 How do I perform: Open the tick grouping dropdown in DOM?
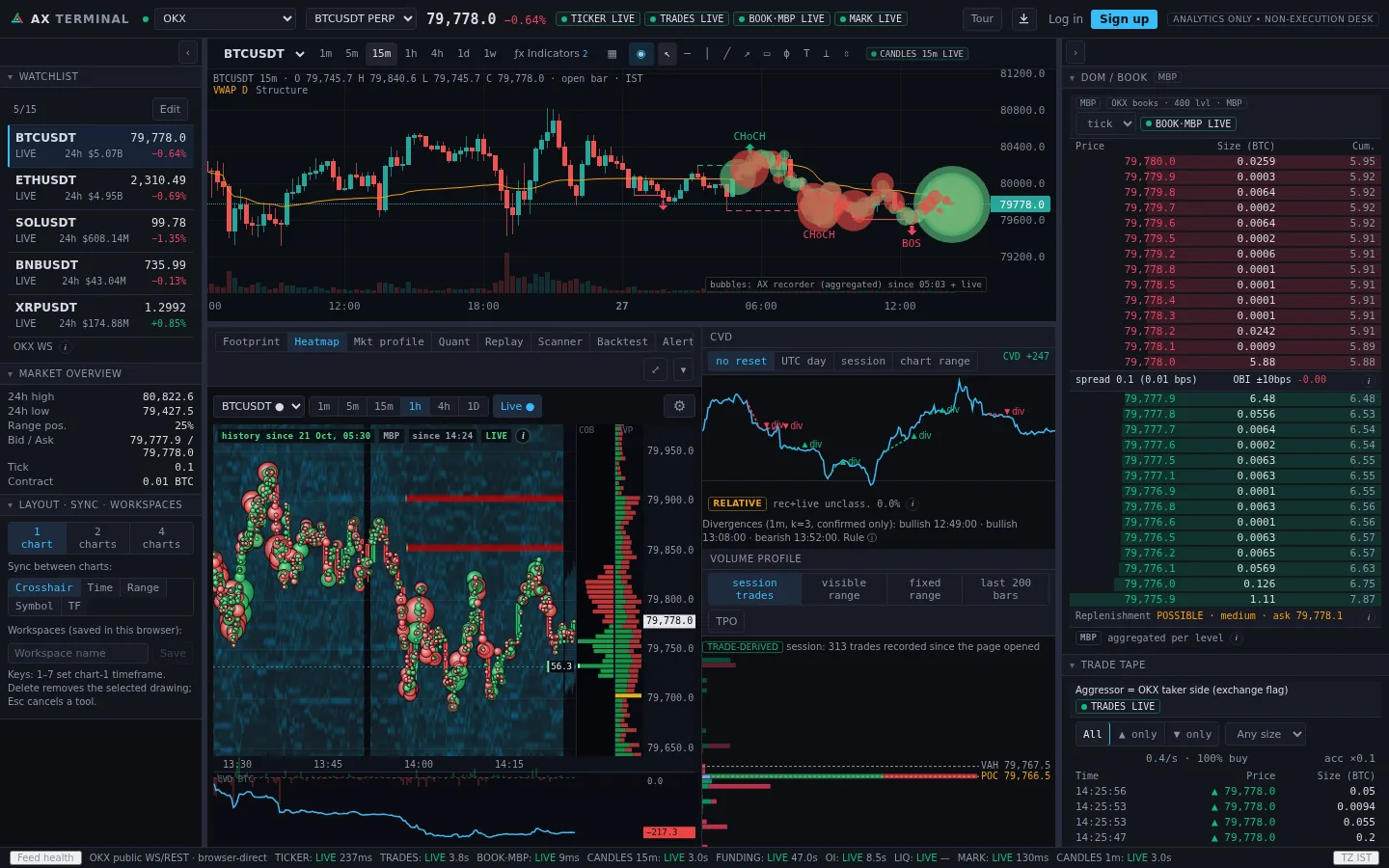click(x=1105, y=123)
